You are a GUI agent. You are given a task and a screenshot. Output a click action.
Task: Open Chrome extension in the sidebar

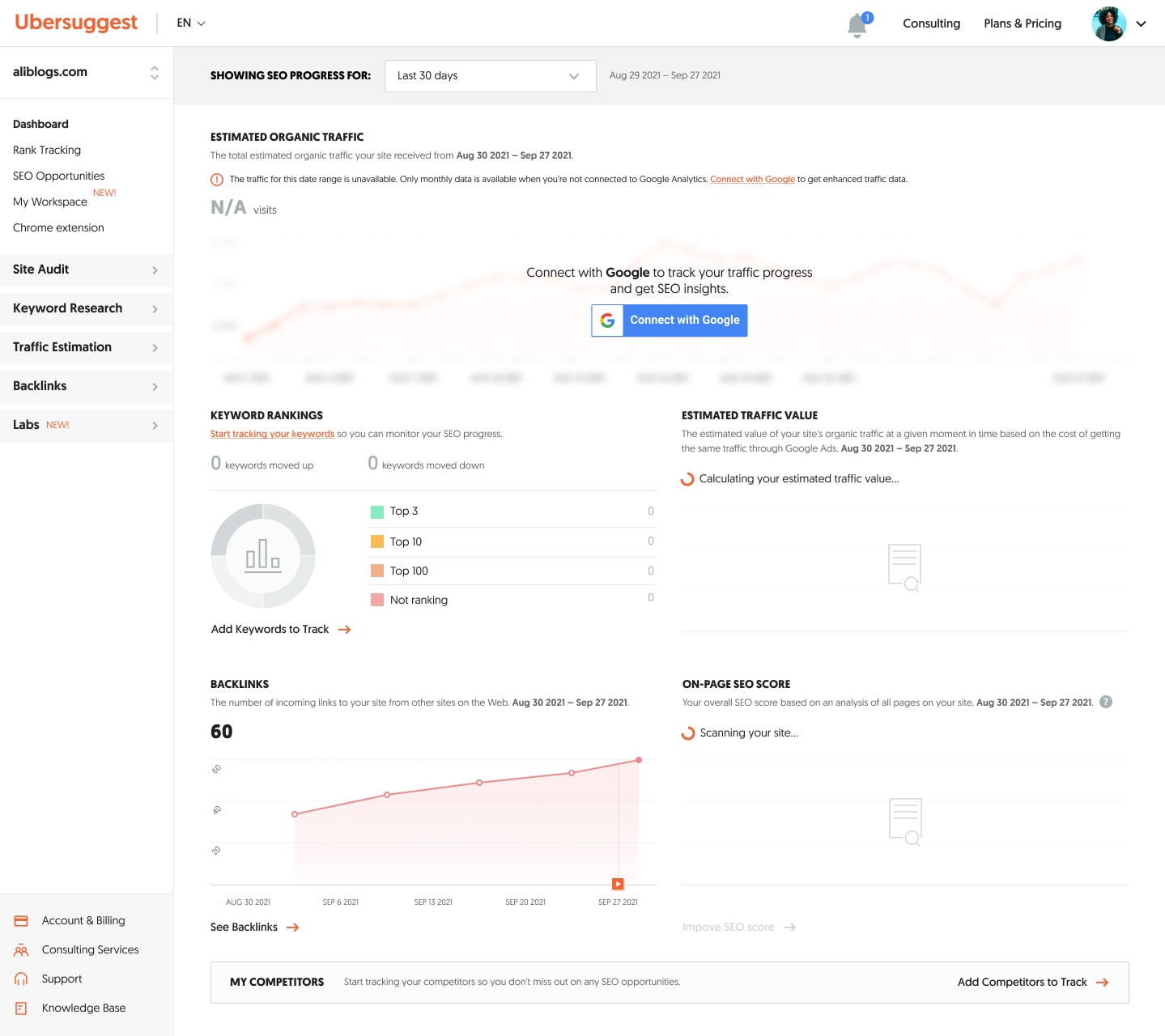click(58, 228)
